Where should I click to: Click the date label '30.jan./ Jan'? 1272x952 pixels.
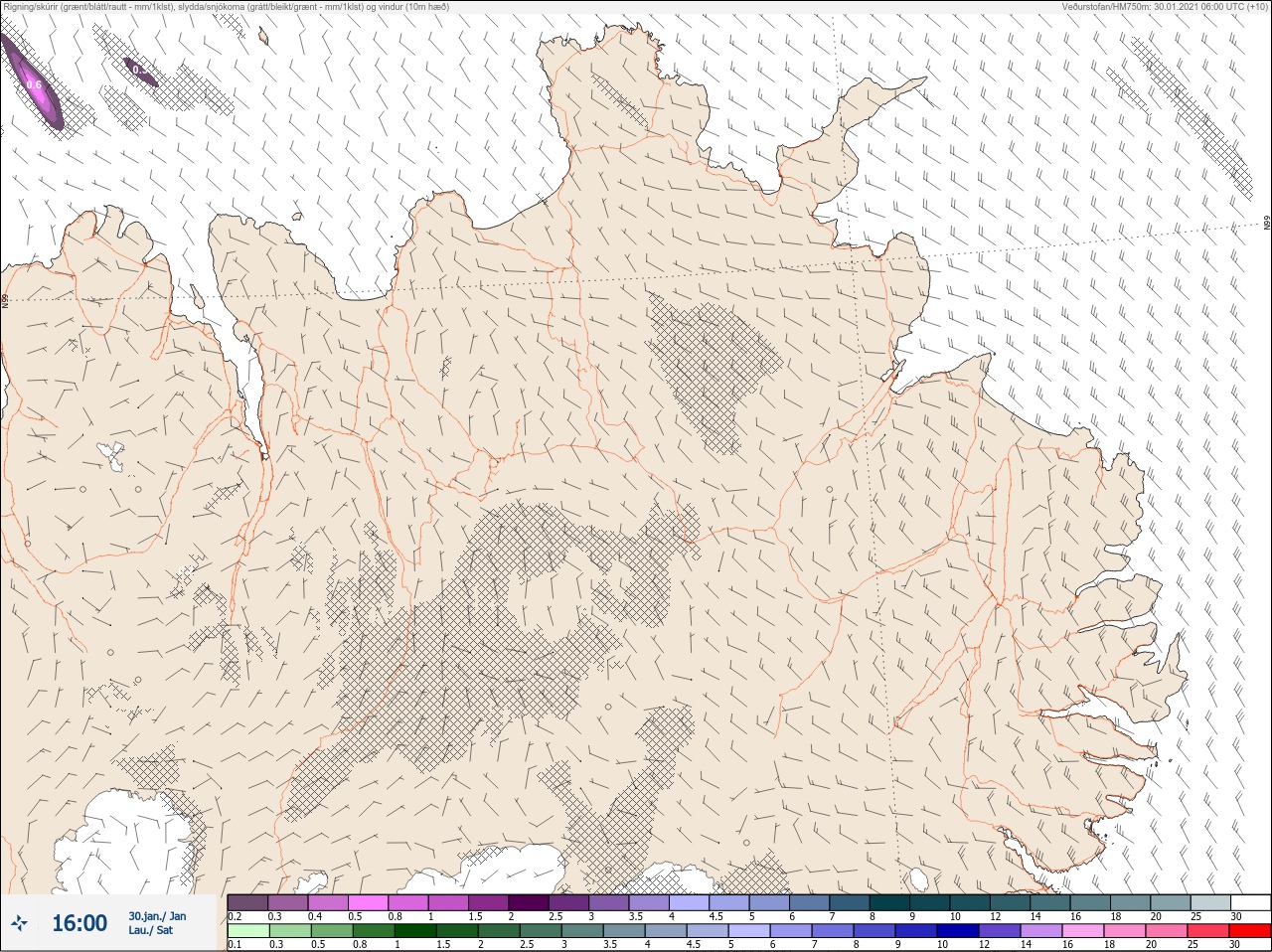[157, 916]
